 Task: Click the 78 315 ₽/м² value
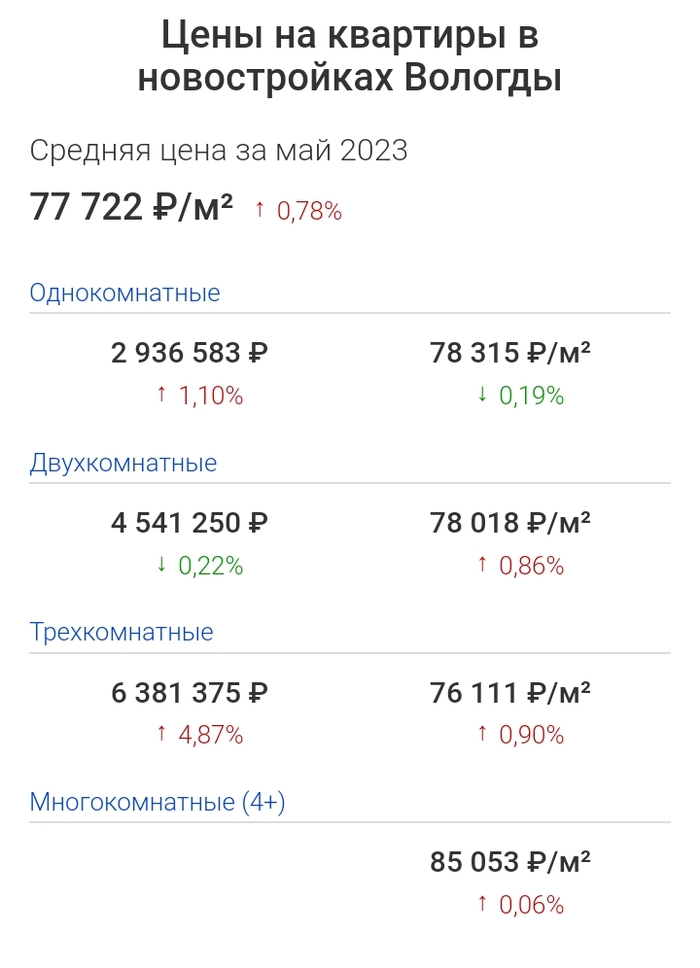(510, 353)
